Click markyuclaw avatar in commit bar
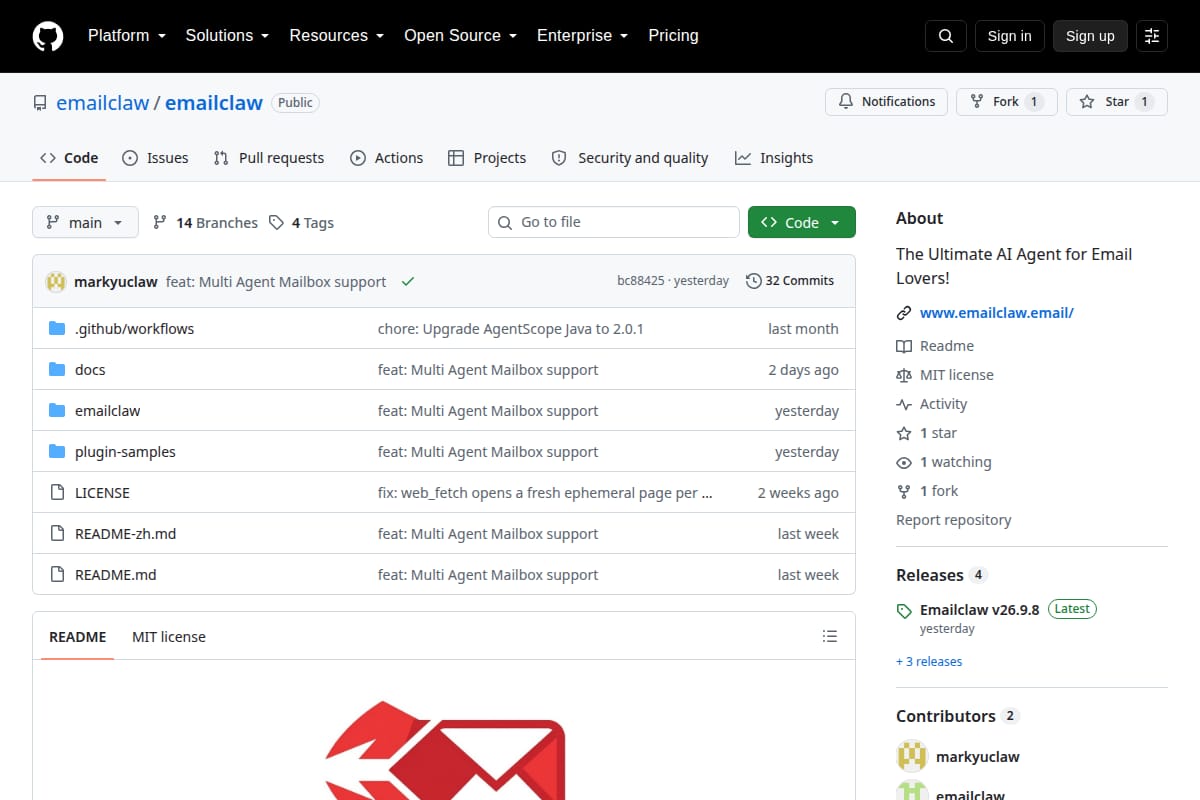 (56, 282)
